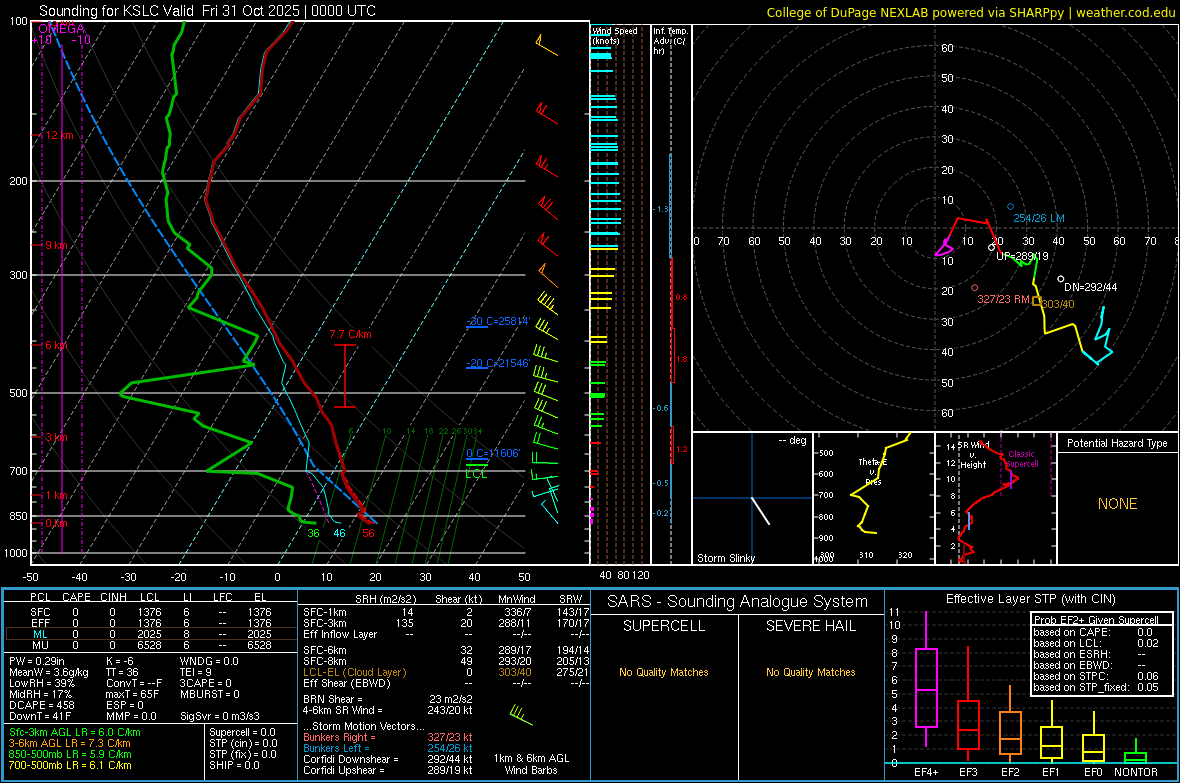Click the EFF parcel row
This screenshot has height=783, width=1180.
(x=151, y=623)
